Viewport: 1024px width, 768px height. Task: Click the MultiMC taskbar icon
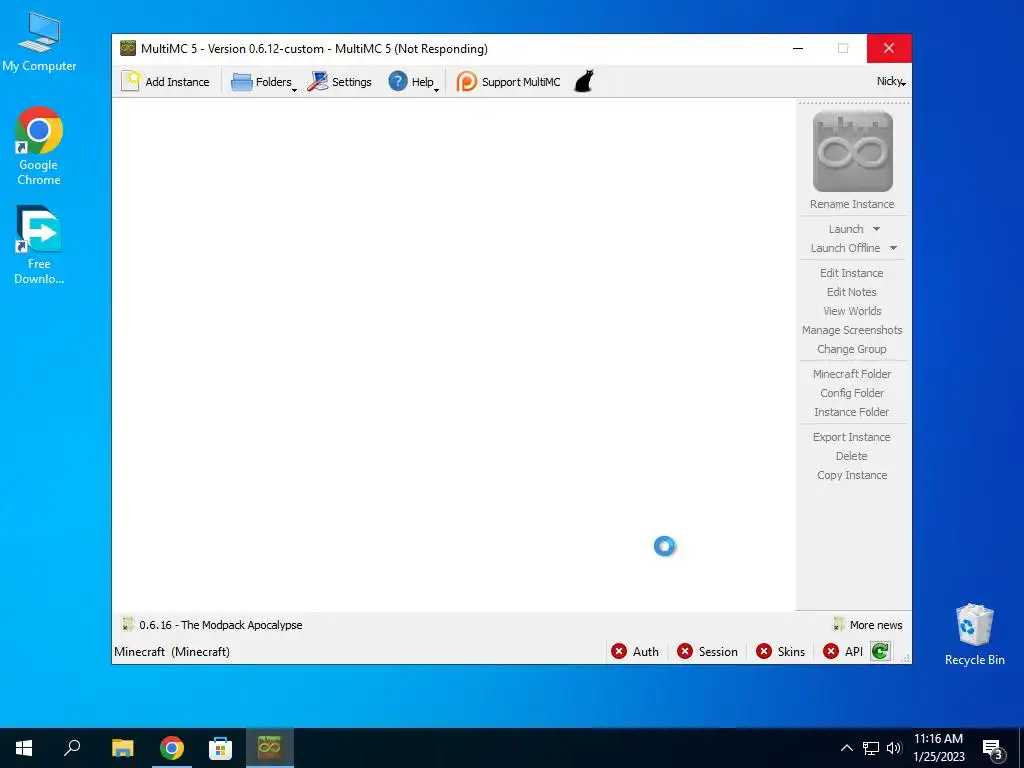[269, 748]
